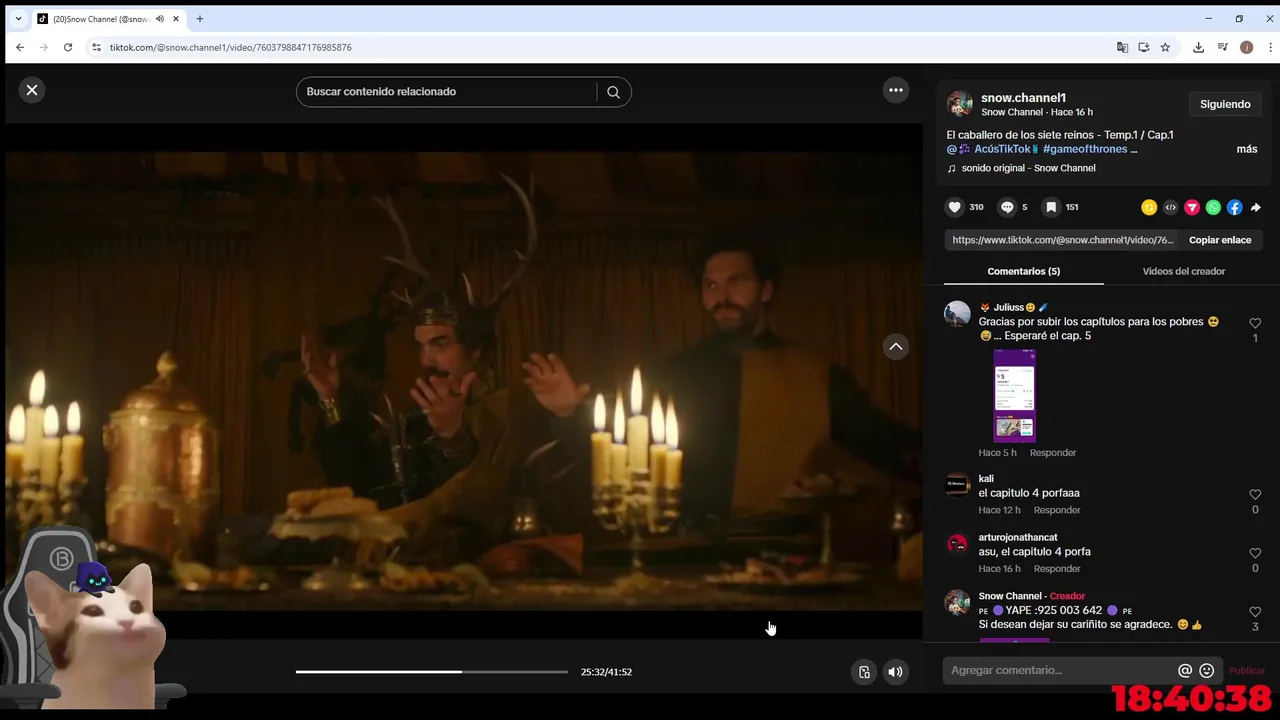Expand description with 'más'
The image size is (1280, 720).
point(1247,149)
